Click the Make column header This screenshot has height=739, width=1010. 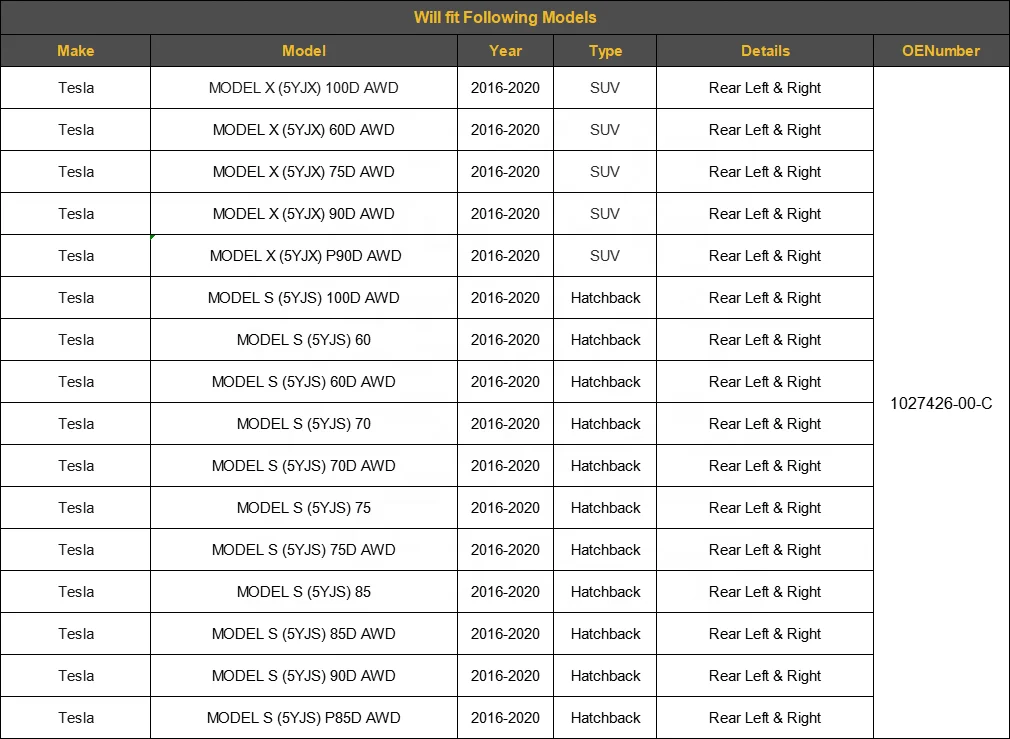[76, 51]
